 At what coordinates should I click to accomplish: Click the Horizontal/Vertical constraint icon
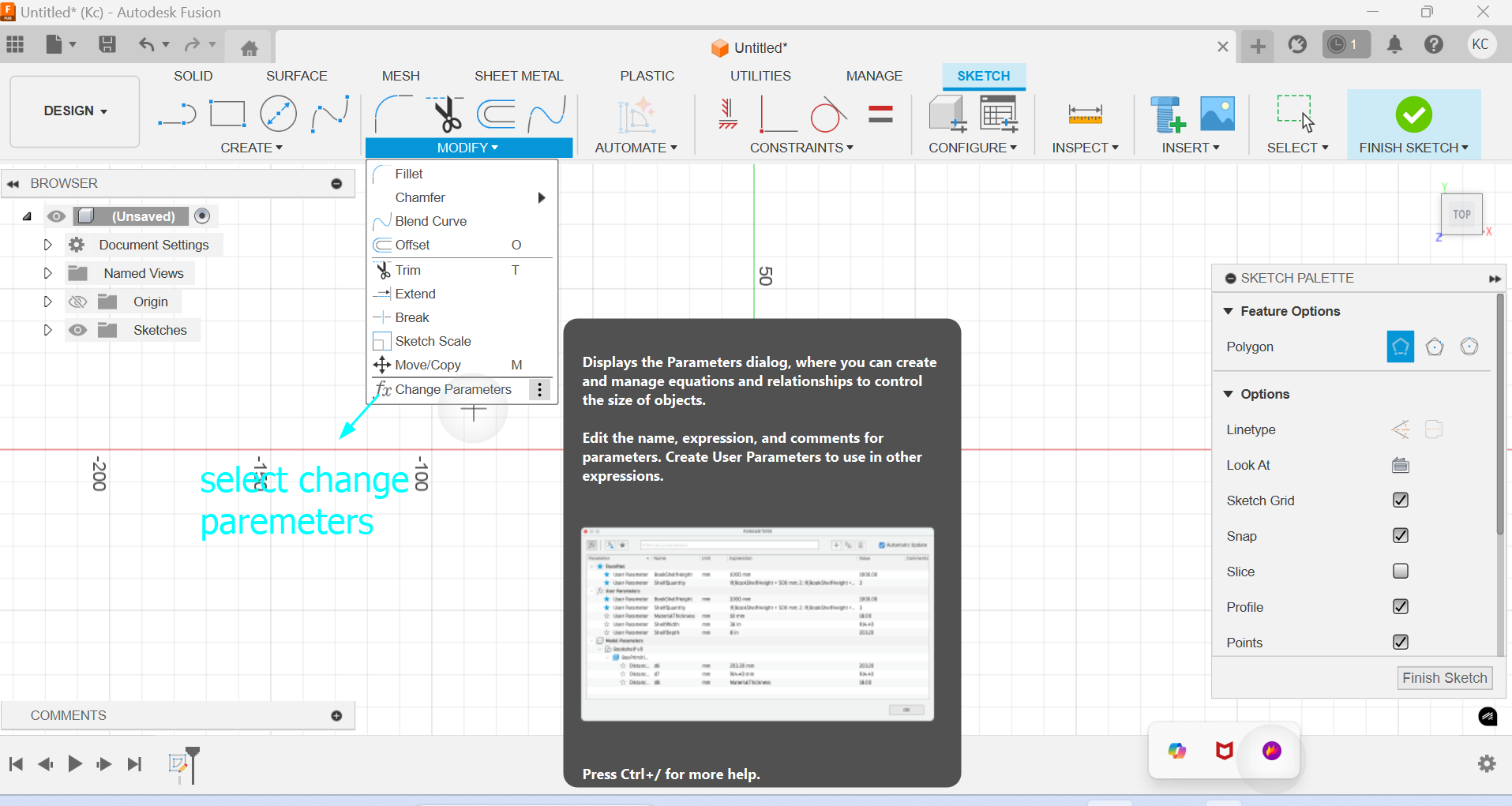728,114
